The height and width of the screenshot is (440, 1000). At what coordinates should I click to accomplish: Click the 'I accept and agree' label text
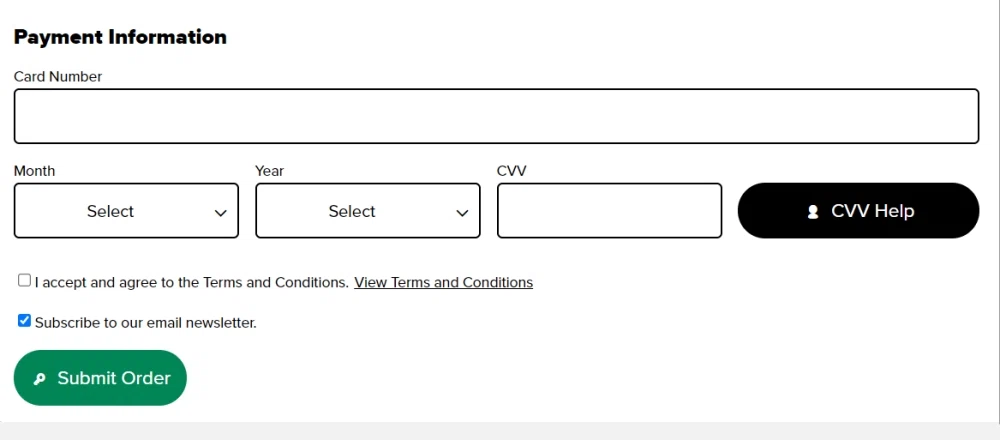pos(191,283)
